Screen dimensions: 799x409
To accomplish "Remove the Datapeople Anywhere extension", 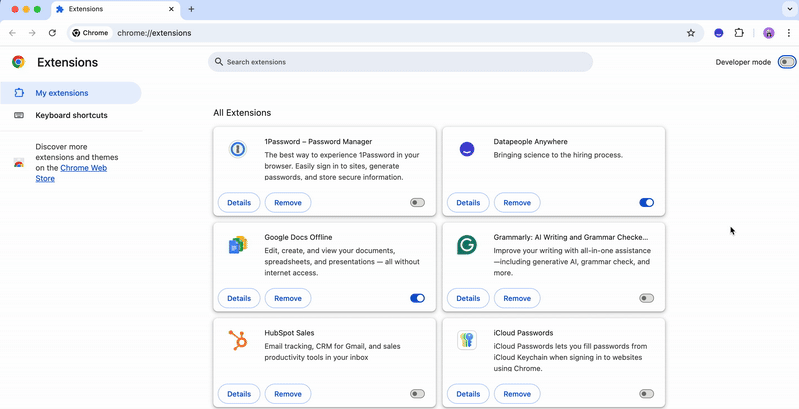I will click(517, 203).
